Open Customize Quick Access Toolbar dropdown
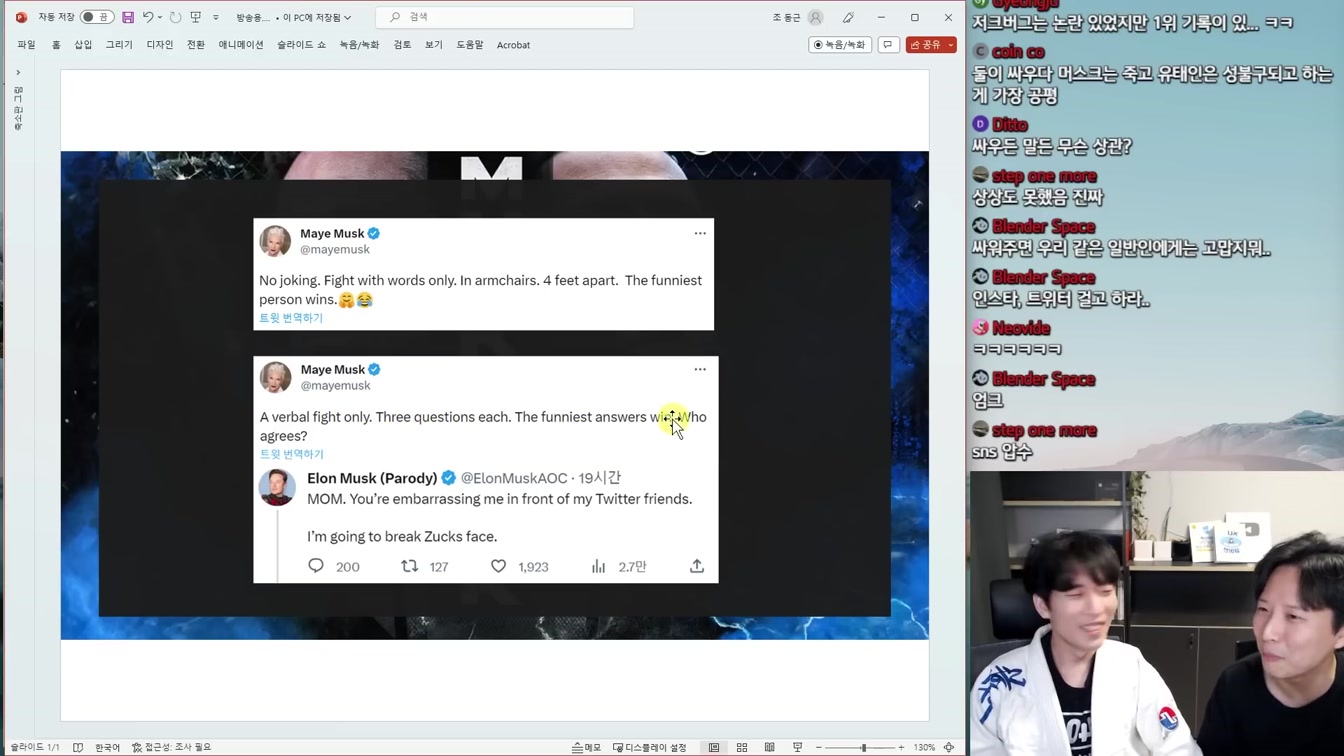 [x=216, y=17]
